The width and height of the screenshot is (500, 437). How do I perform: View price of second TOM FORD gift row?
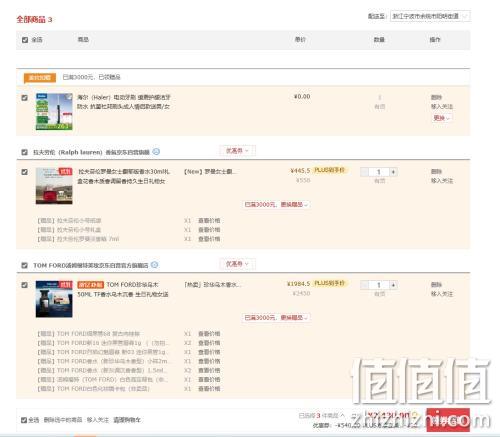(209, 343)
